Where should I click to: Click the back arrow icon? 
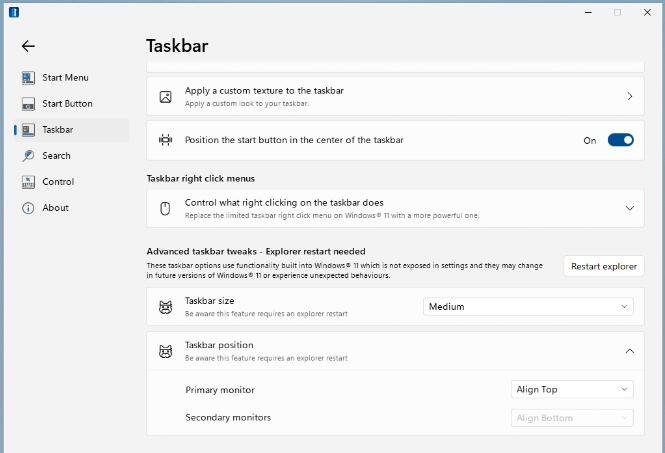click(28, 46)
